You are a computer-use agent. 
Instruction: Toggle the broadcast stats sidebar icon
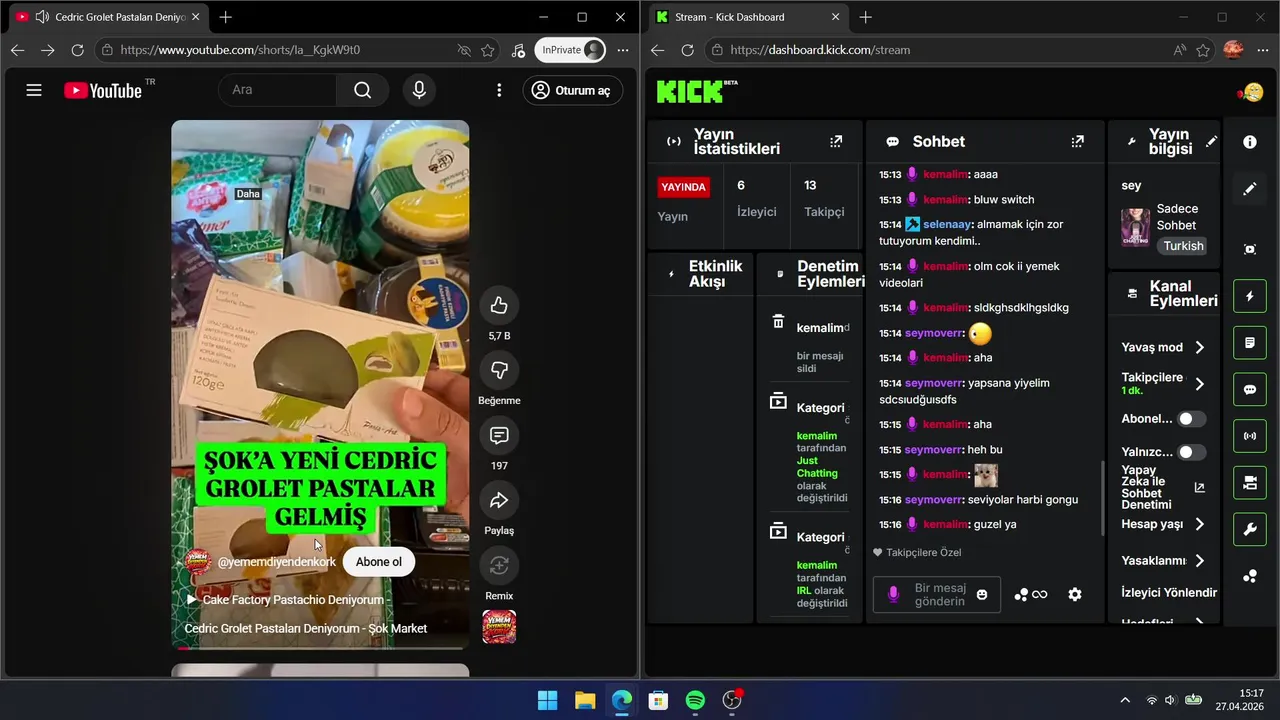point(1250,436)
